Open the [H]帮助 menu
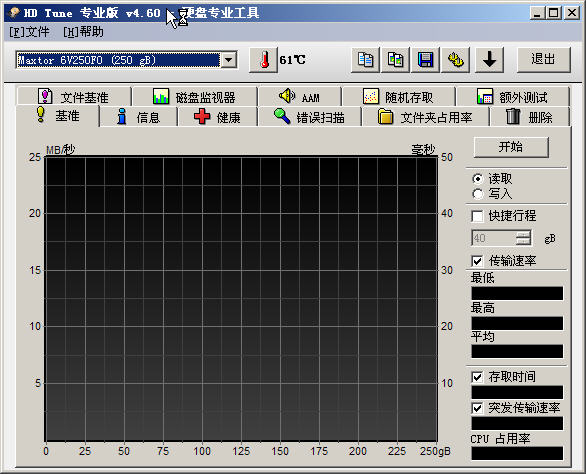Viewport: 586px width, 474px height. pyautogui.click(x=83, y=32)
